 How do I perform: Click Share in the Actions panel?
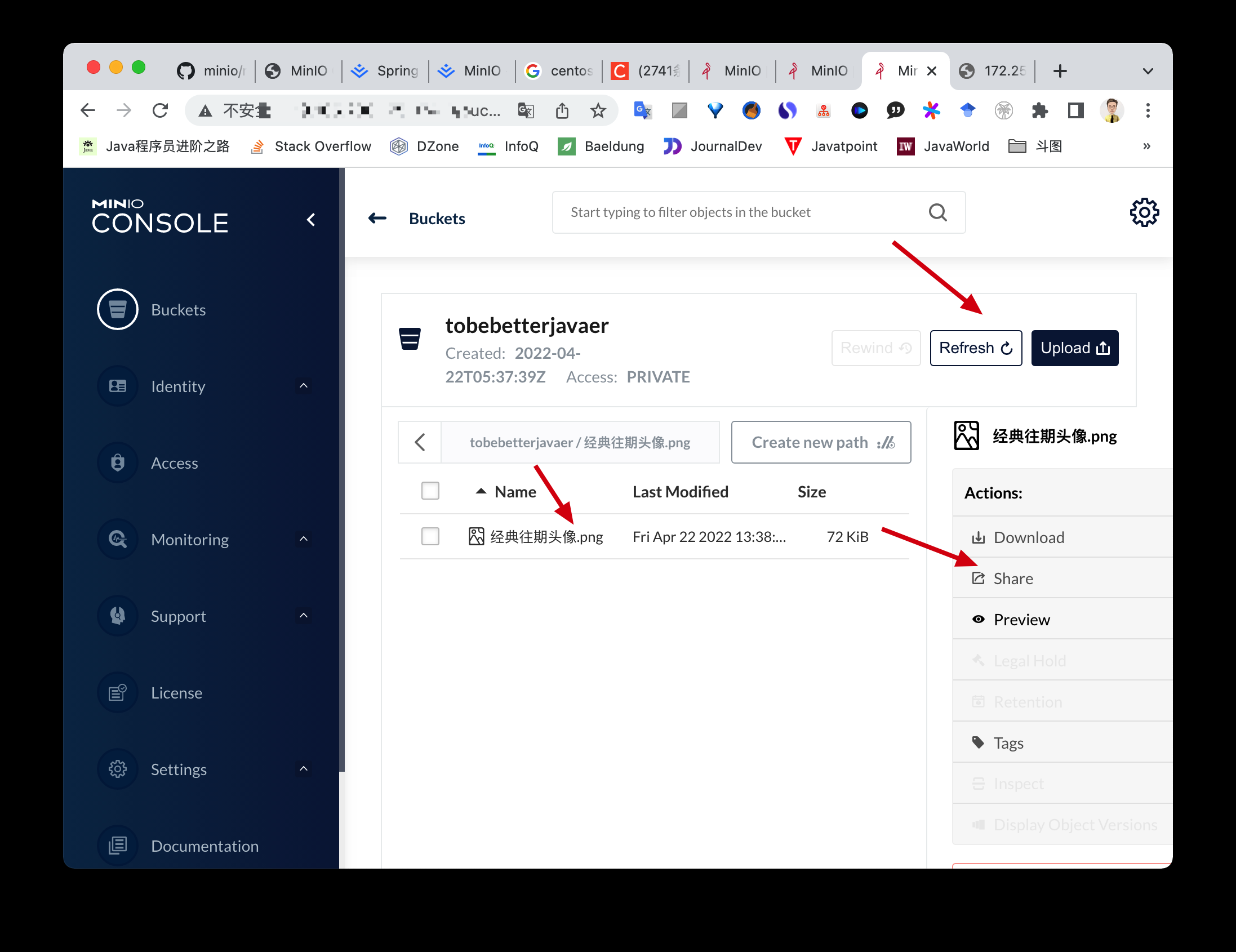click(1012, 579)
